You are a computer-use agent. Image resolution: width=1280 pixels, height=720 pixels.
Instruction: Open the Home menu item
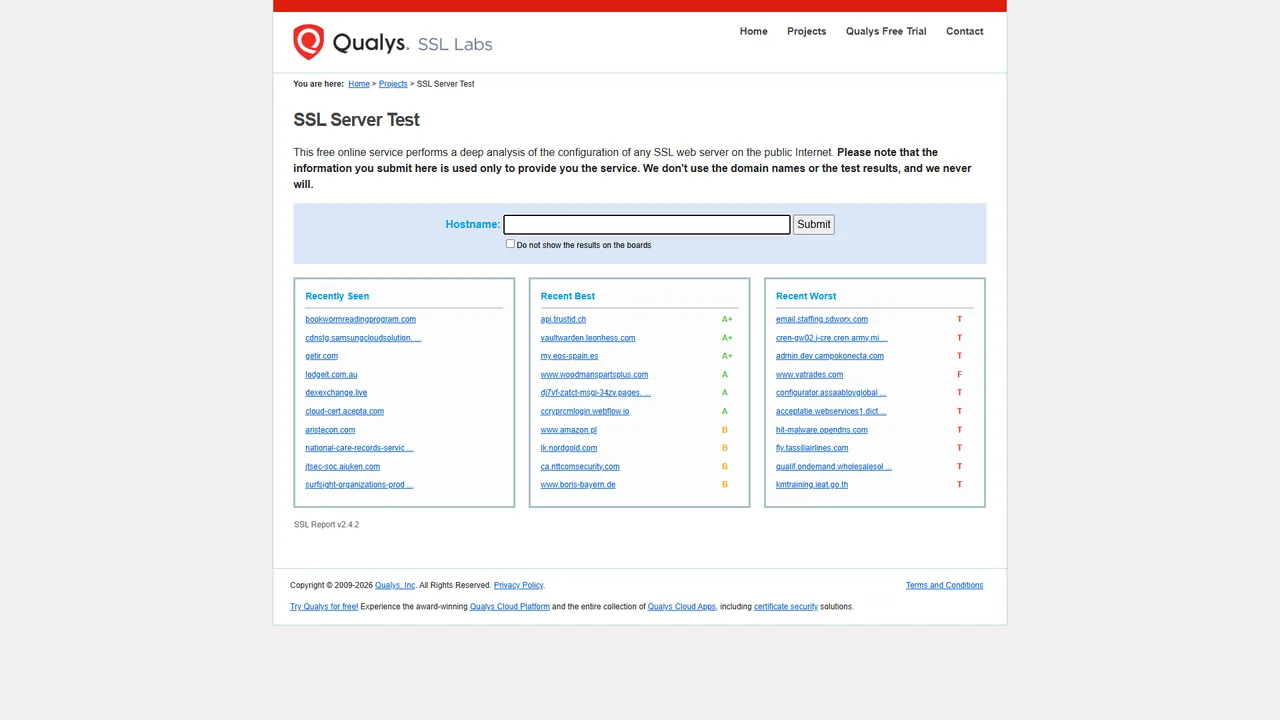pyautogui.click(x=753, y=31)
